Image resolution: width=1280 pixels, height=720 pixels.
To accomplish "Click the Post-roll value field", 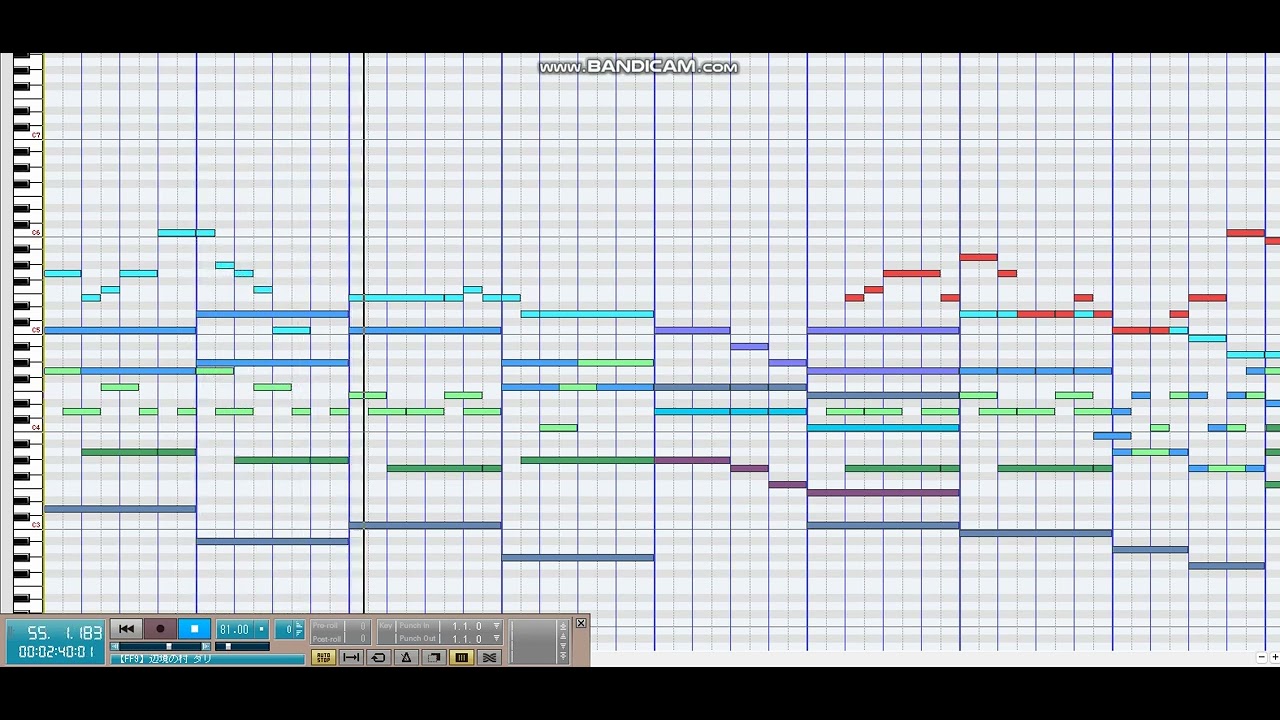I will [357, 639].
